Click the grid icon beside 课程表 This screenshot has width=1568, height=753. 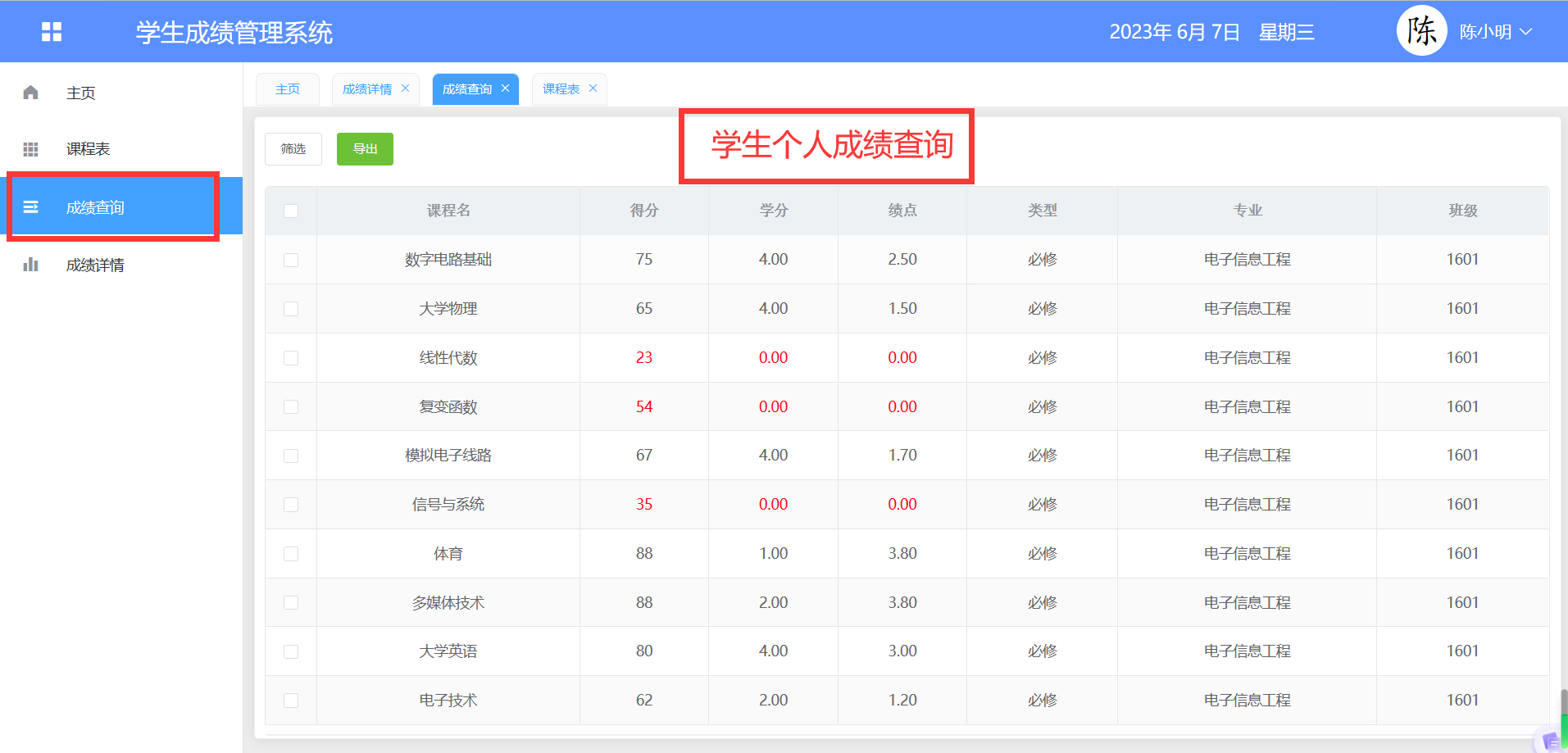point(31,149)
